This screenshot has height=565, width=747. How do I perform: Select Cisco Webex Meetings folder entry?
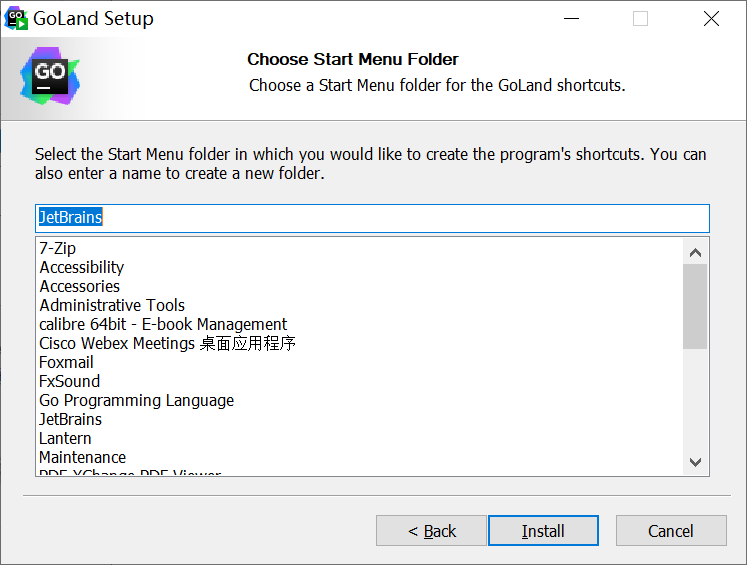167,343
